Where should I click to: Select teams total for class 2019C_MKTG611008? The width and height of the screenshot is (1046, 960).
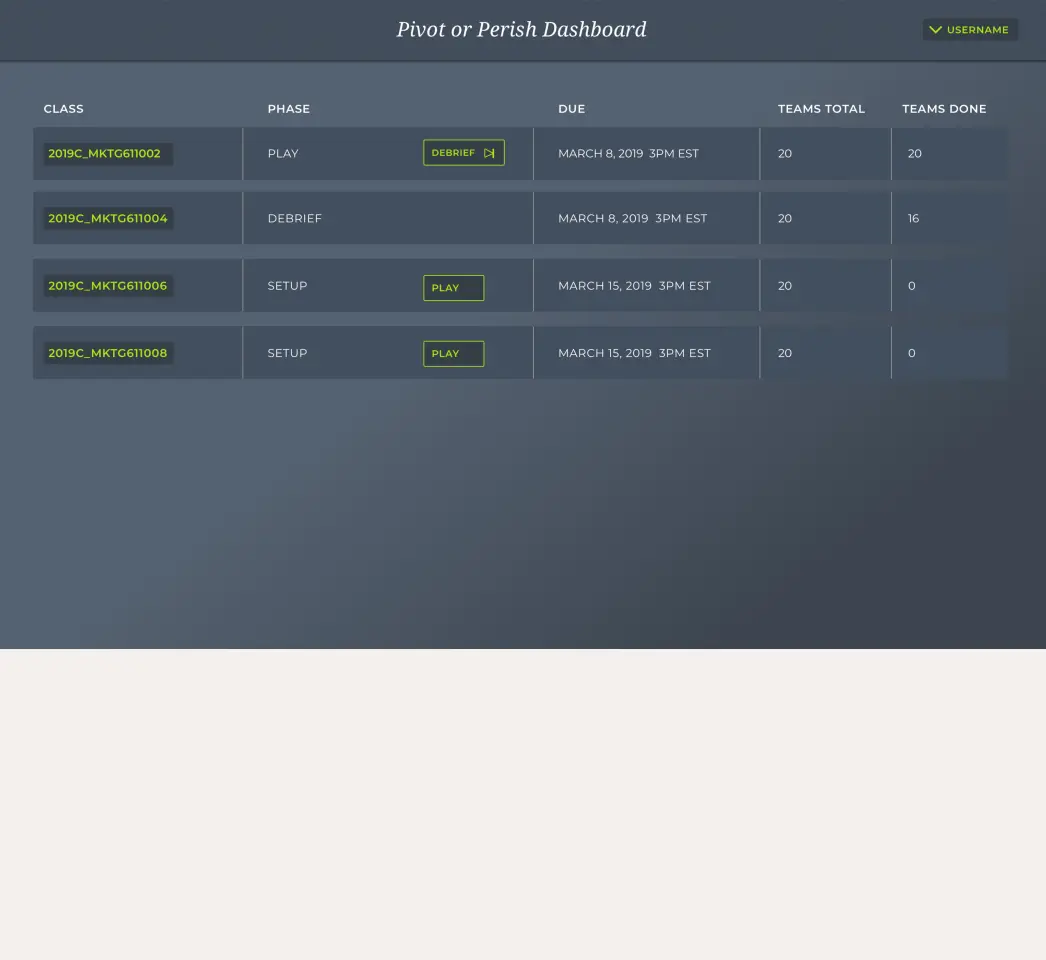pos(785,353)
